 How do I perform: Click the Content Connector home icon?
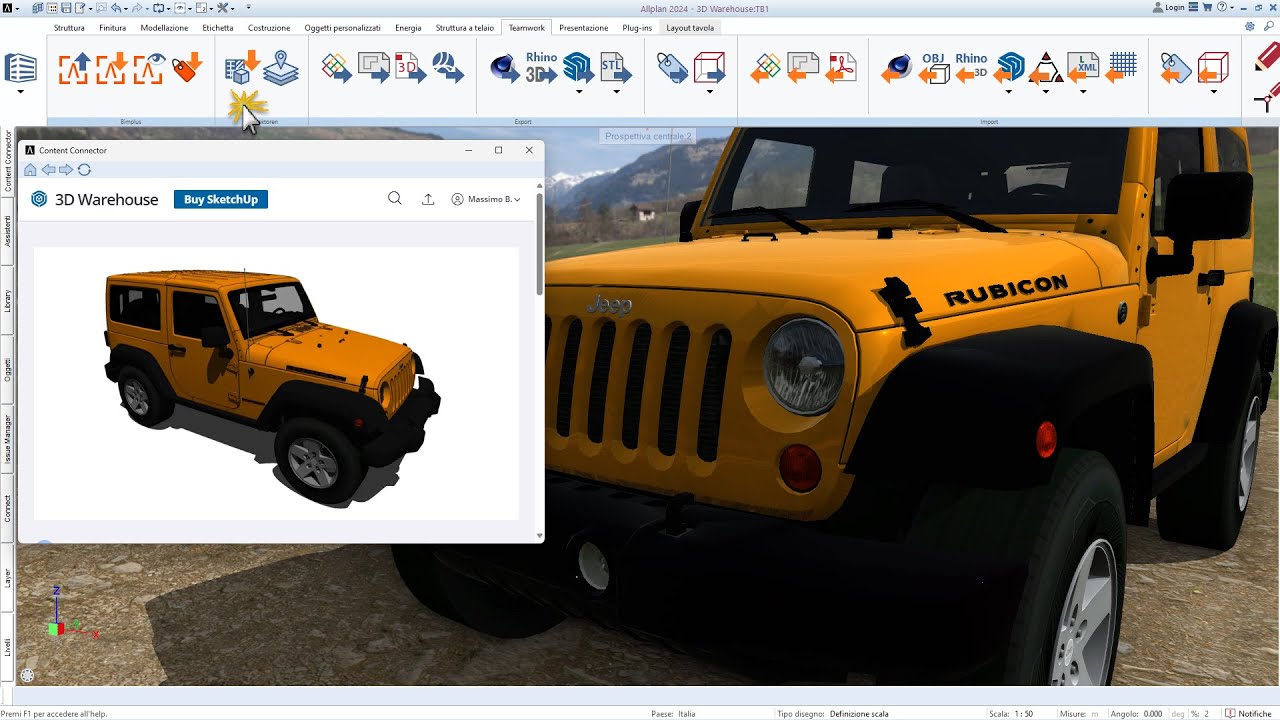(30, 170)
